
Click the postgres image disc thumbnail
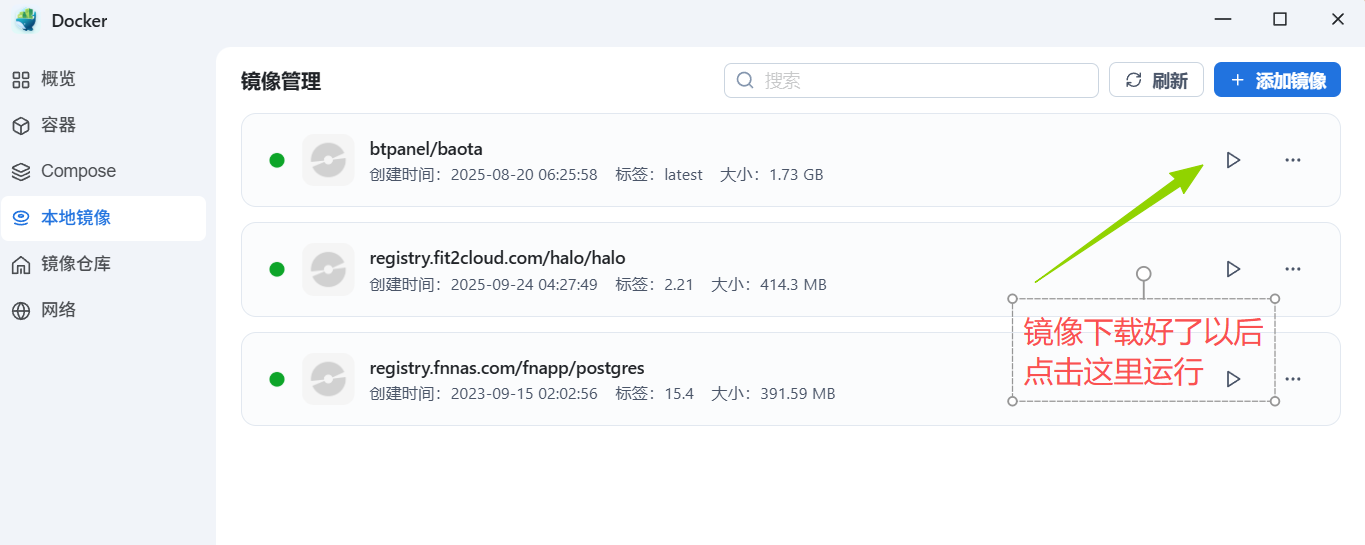click(328, 379)
